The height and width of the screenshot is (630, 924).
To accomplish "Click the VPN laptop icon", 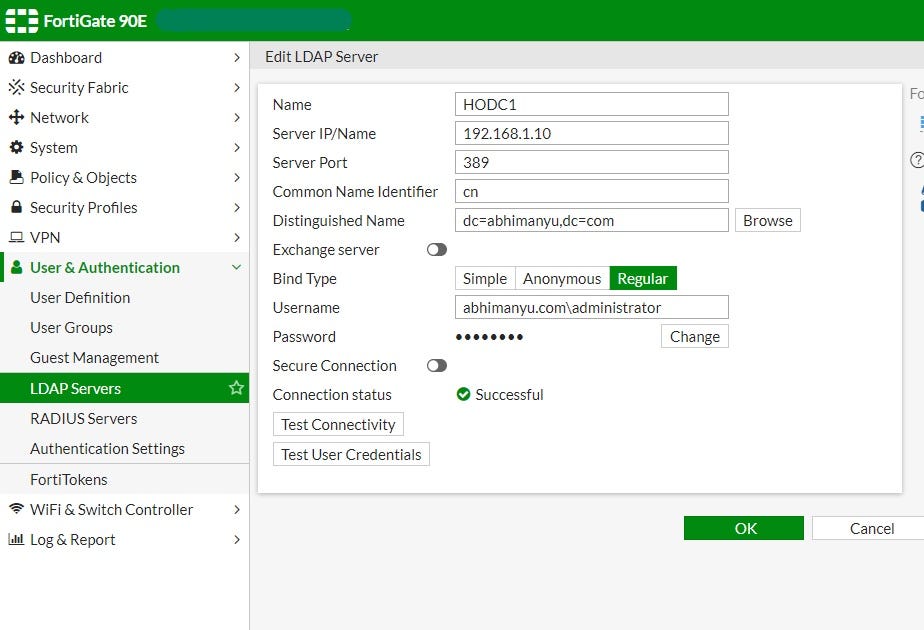I will [x=16, y=238].
